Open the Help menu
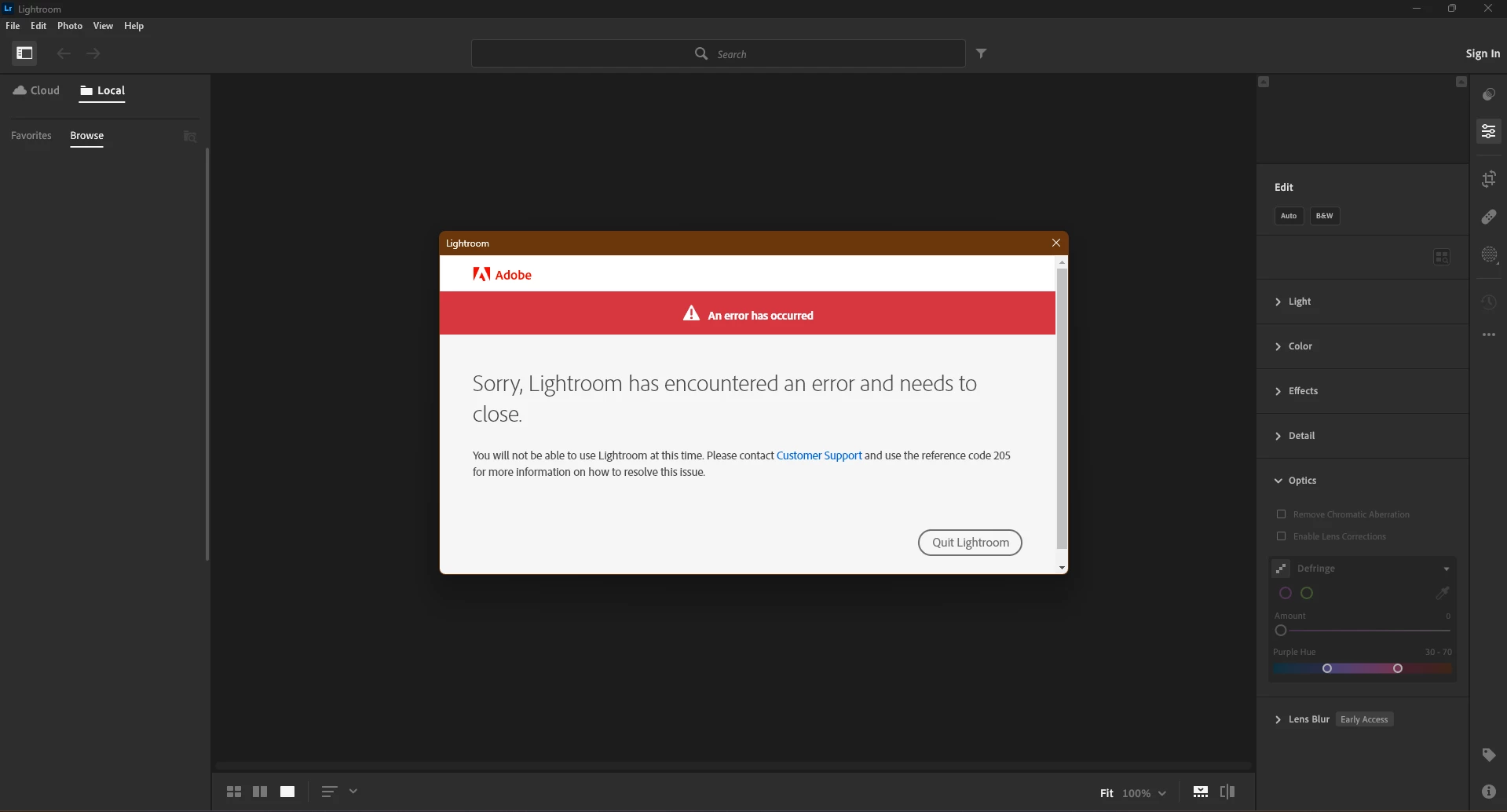Viewport: 1507px width, 812px height. (134, 26)
